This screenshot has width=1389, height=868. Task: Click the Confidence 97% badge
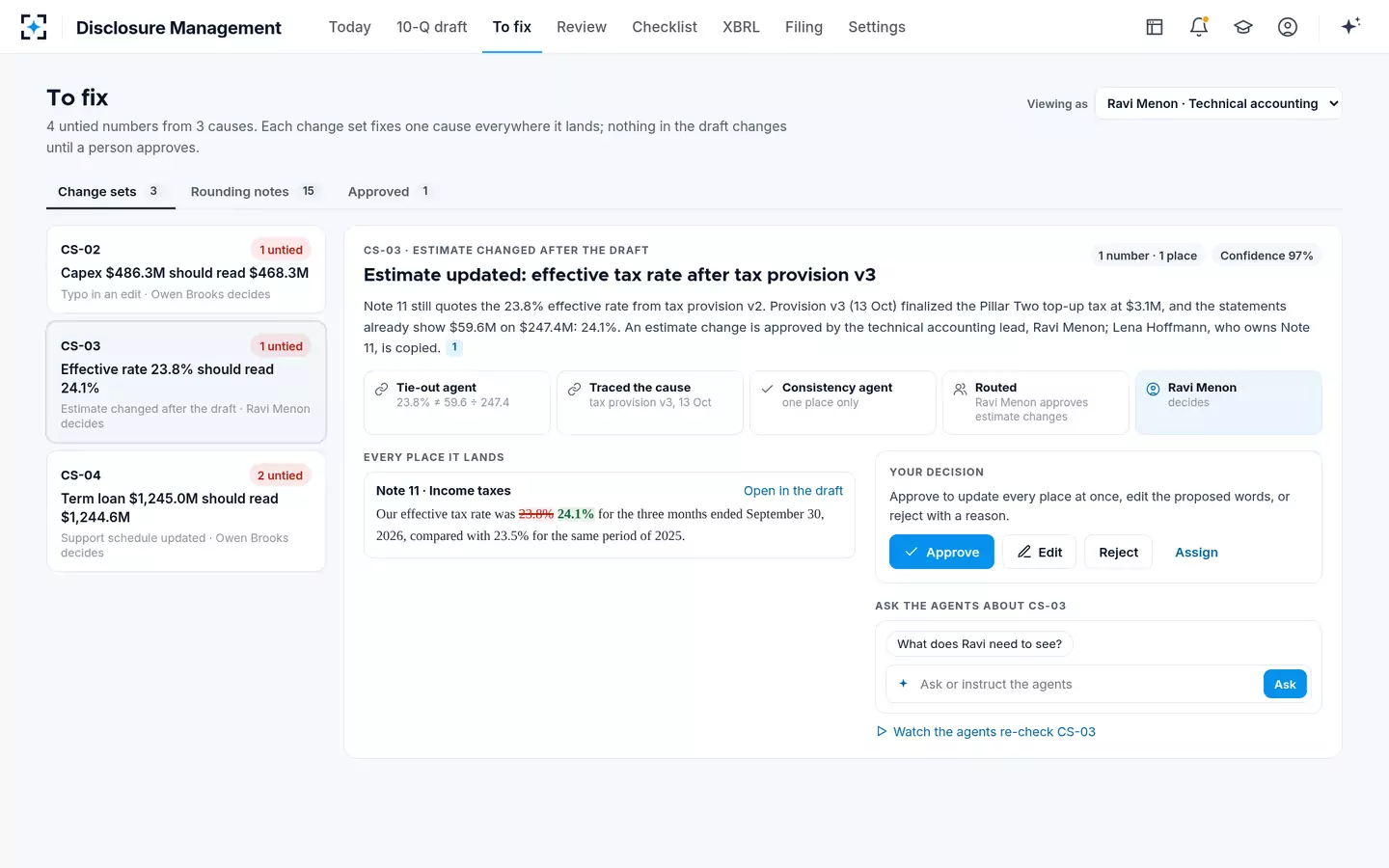1266,256
